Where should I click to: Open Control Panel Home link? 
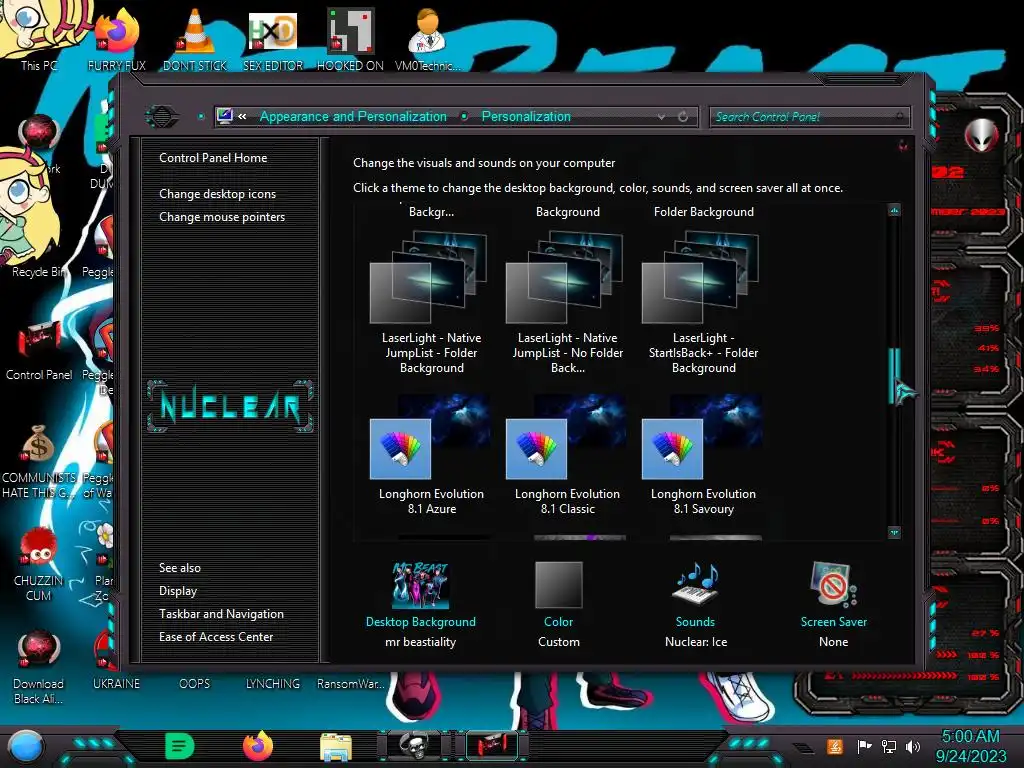(213, 157)
